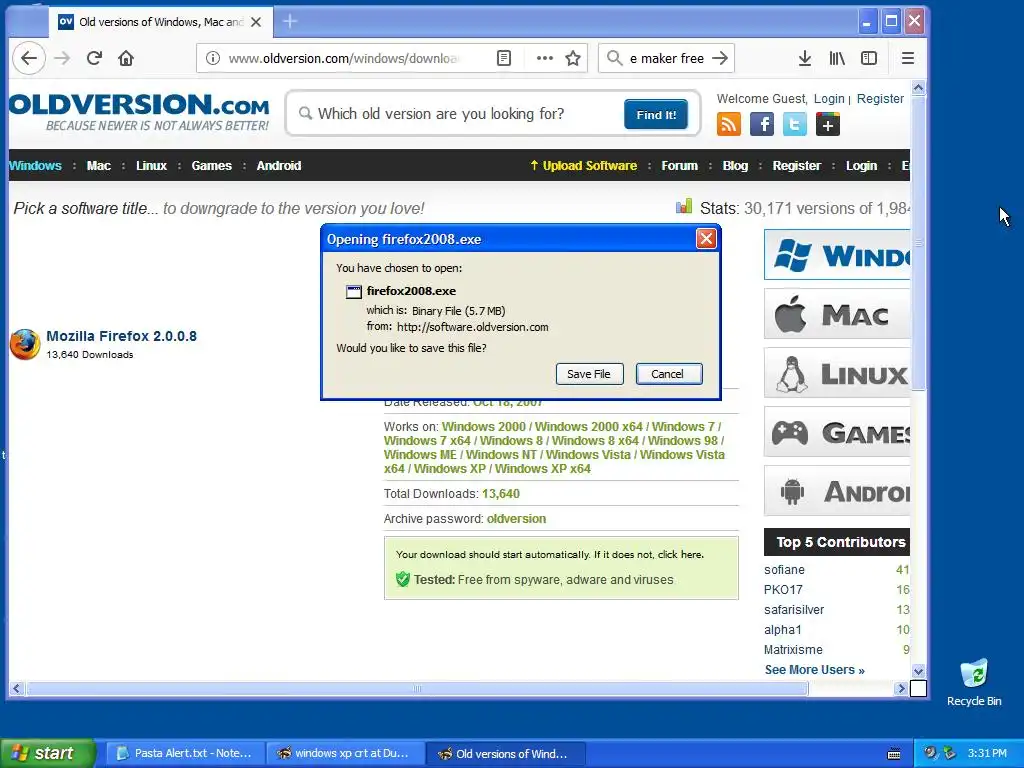Click Save File in download dialog

pos(589,374)
